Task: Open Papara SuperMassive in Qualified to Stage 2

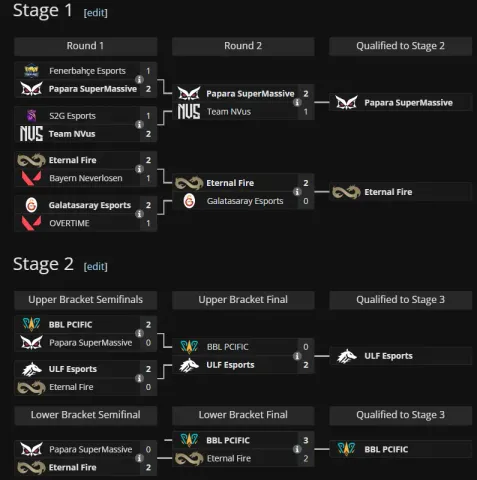Action: pos(400,103)
